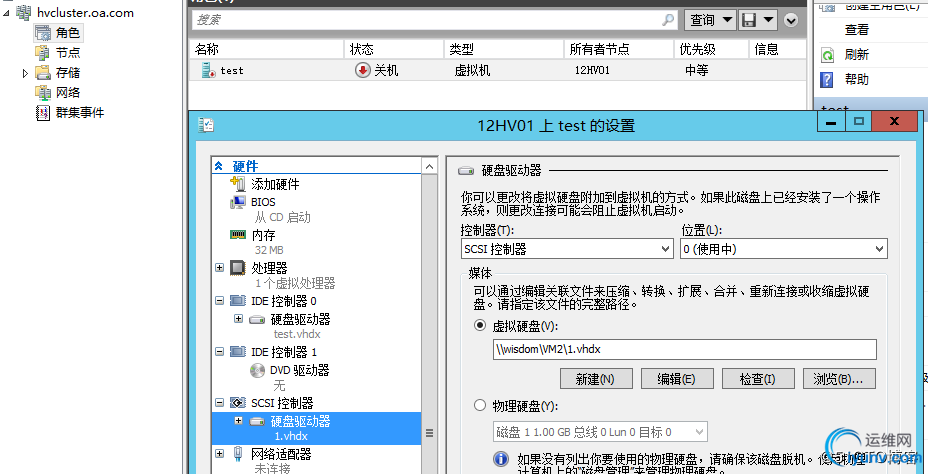
Task: Open the 位置(L) 0 (使用中) dropdown
Action: (784, 249)
